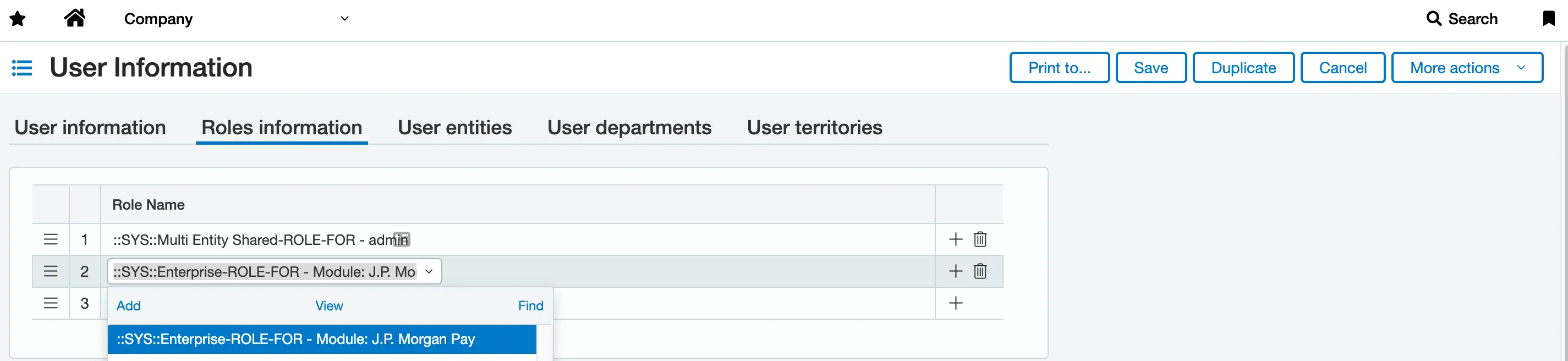Open the More actions dropdown
The height and width of the screenshot is (361, 1568).
(1467, 68)
